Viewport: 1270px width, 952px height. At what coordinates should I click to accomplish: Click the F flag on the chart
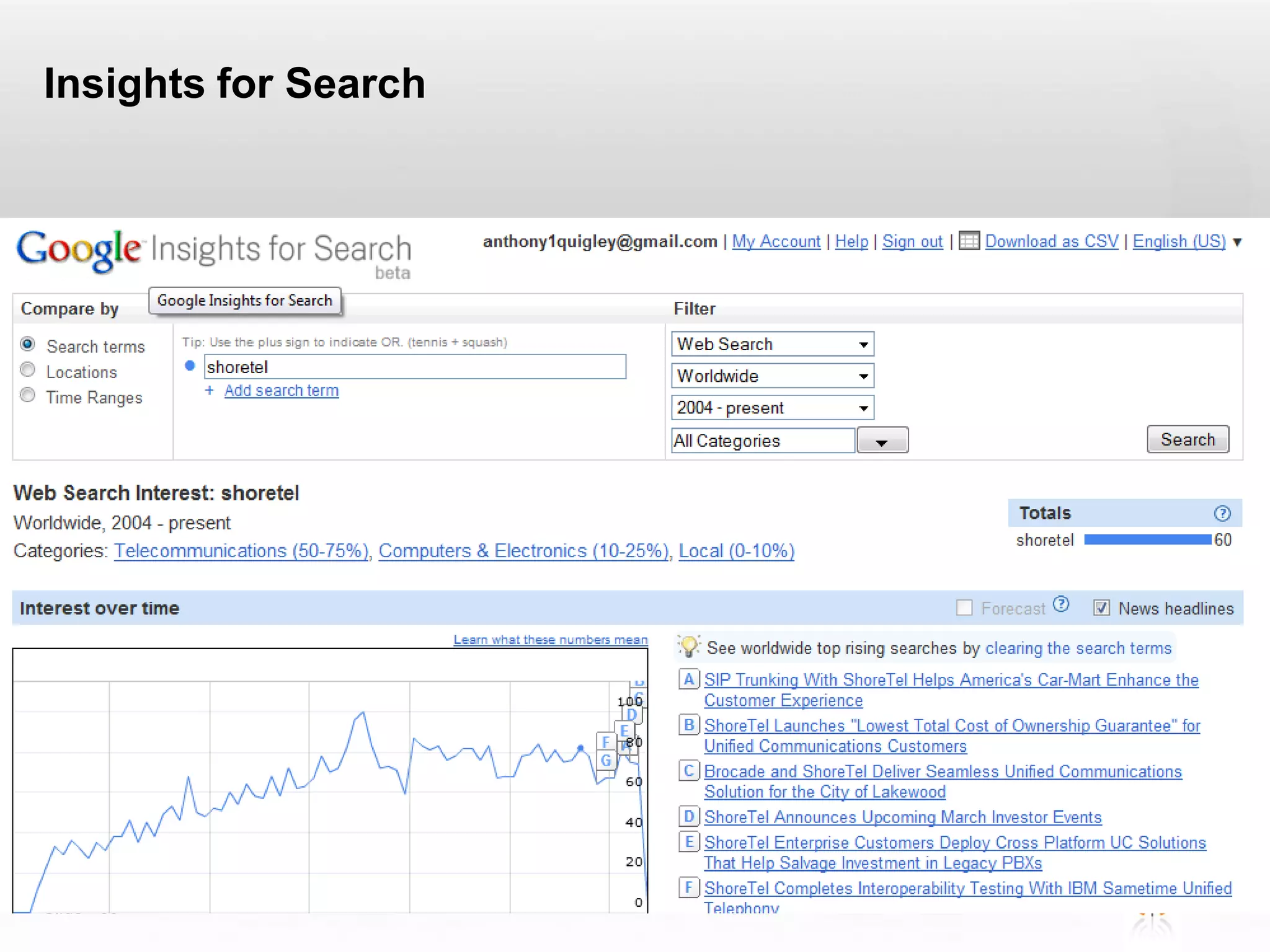click(x=605, y=742)
